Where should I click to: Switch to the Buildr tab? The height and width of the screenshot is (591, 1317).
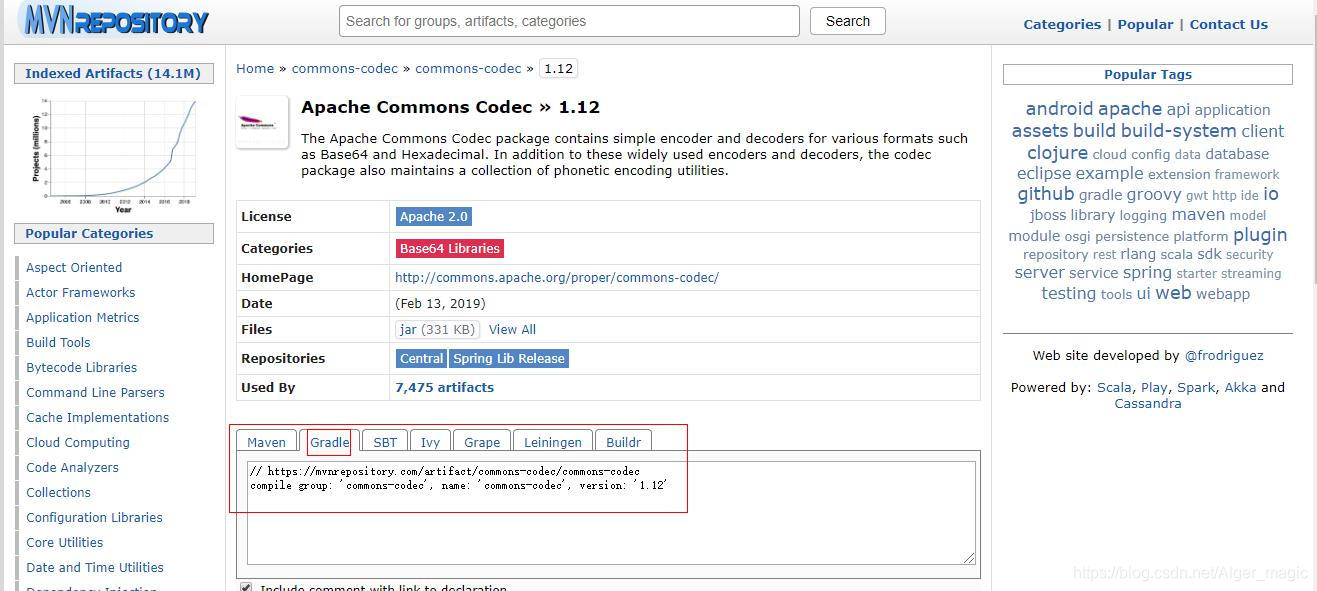pos(623,442)
